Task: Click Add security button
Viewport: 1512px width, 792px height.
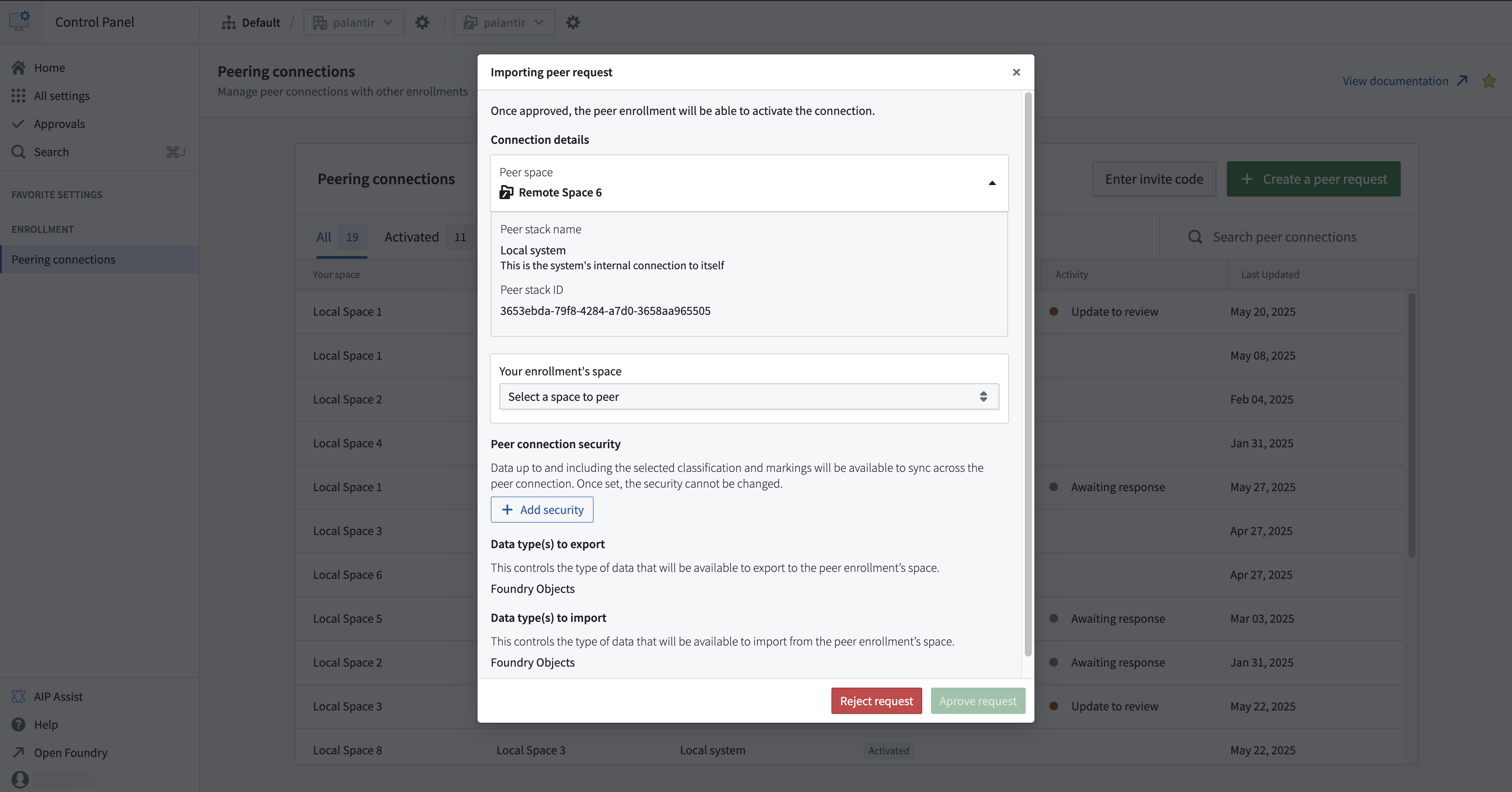Action: tap(542, 510)
